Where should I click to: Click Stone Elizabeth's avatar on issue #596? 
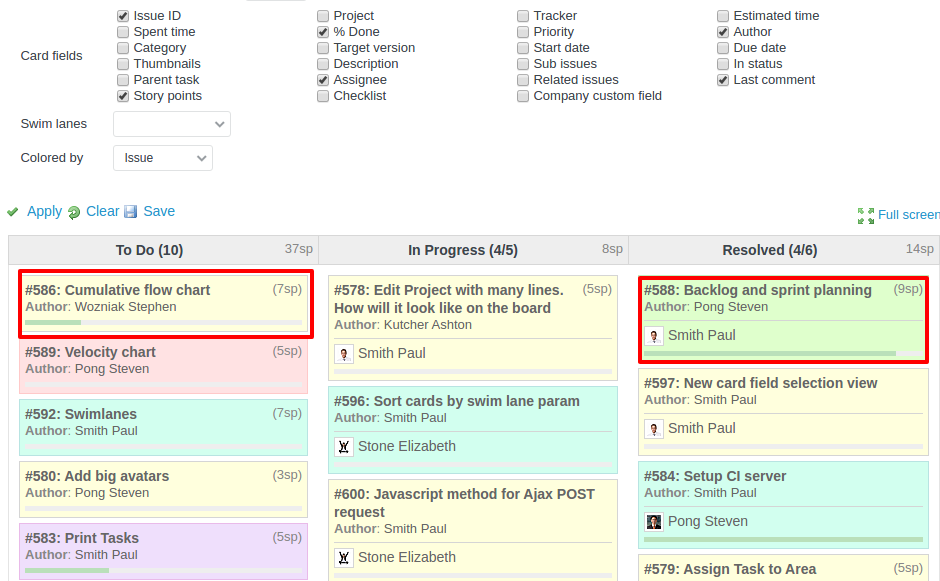[x=344, y=446]
